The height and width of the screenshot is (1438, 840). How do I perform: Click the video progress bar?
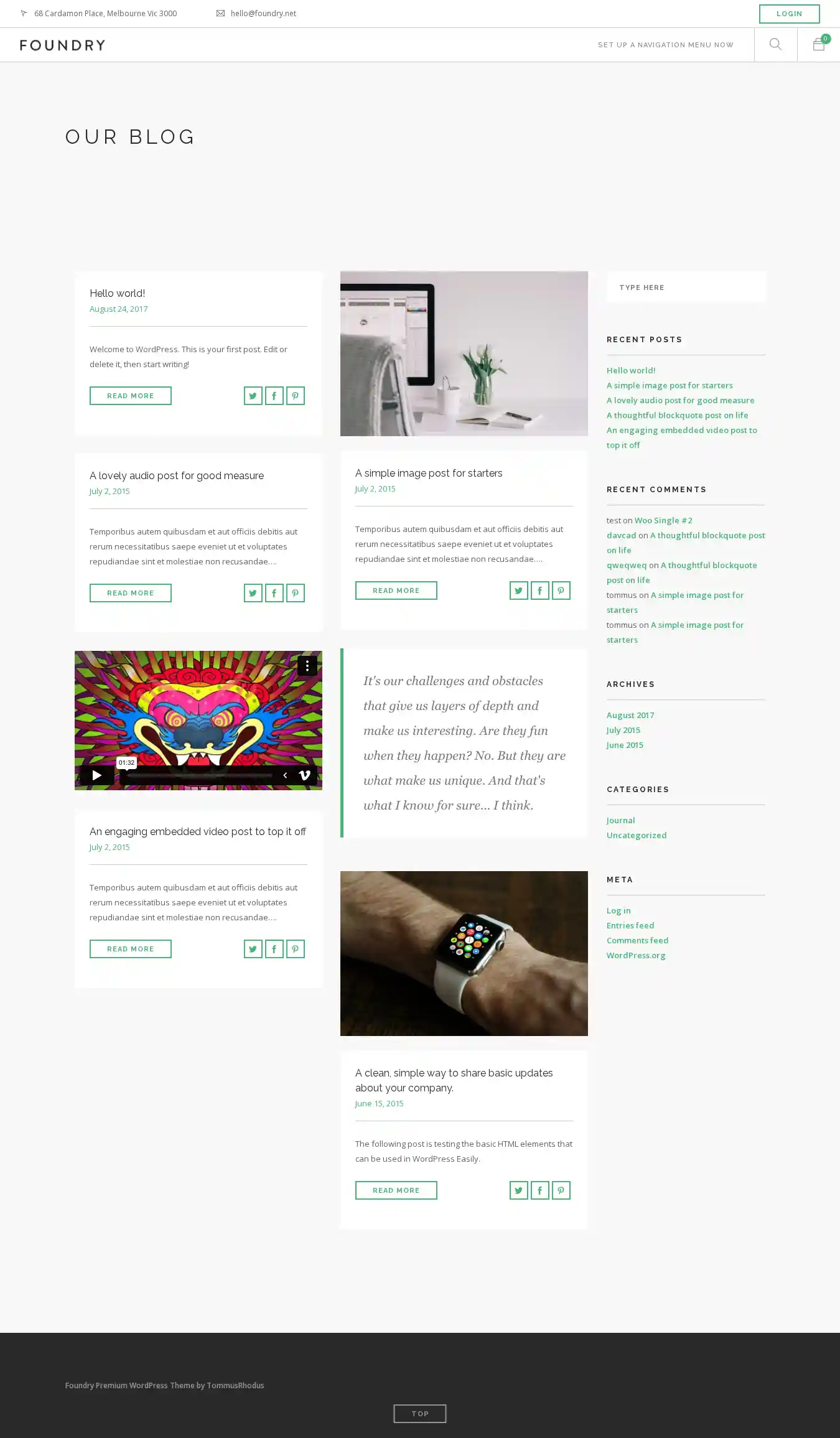tap(200, 776)
